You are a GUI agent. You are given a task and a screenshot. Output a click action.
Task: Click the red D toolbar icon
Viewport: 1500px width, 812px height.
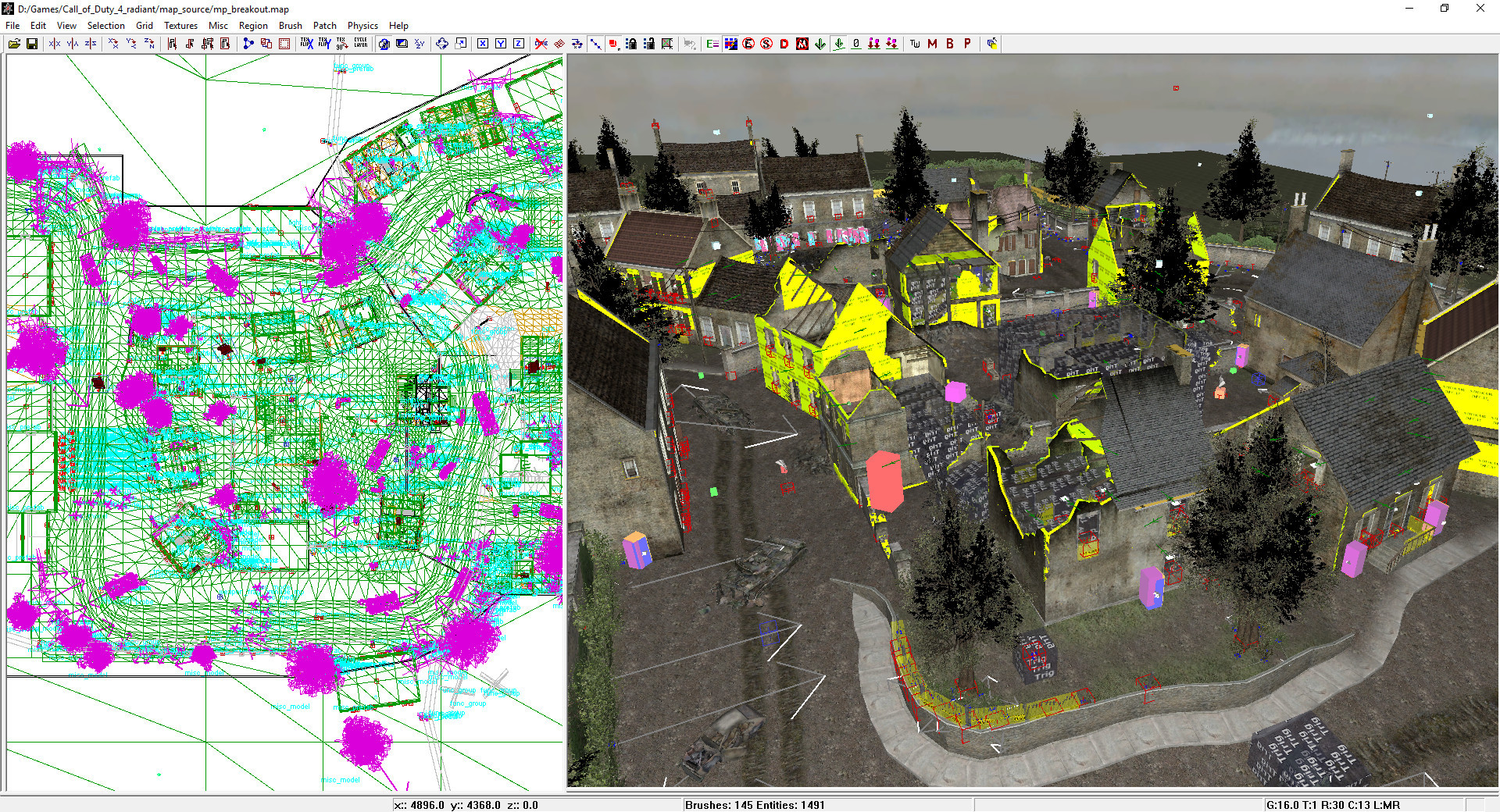[784, 44]
